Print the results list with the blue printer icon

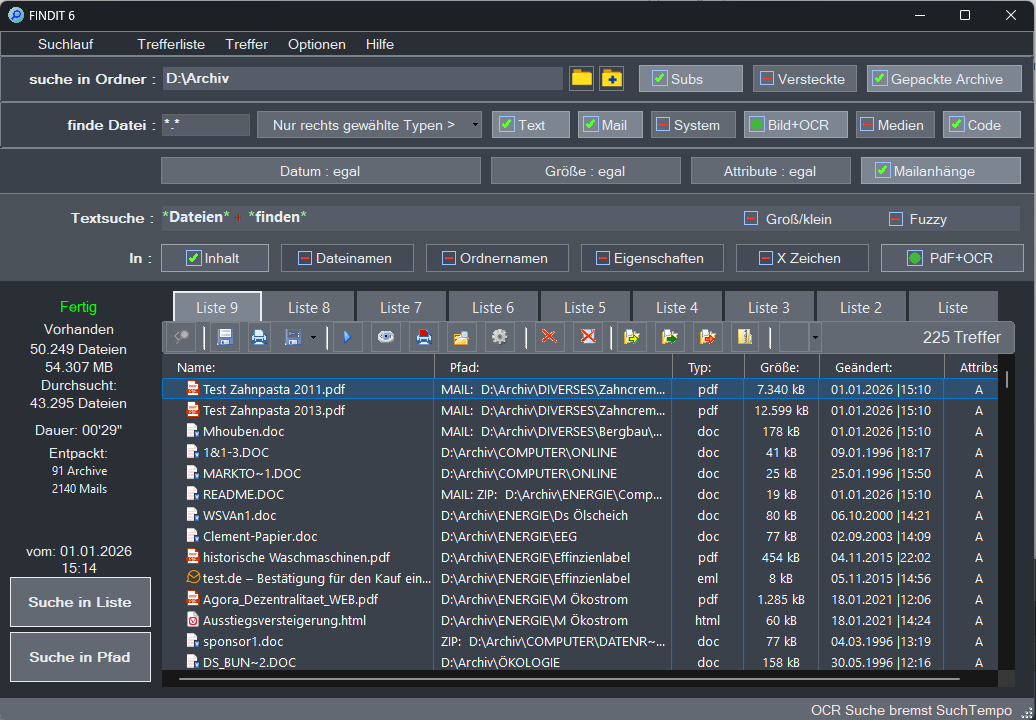coord(259,337)
